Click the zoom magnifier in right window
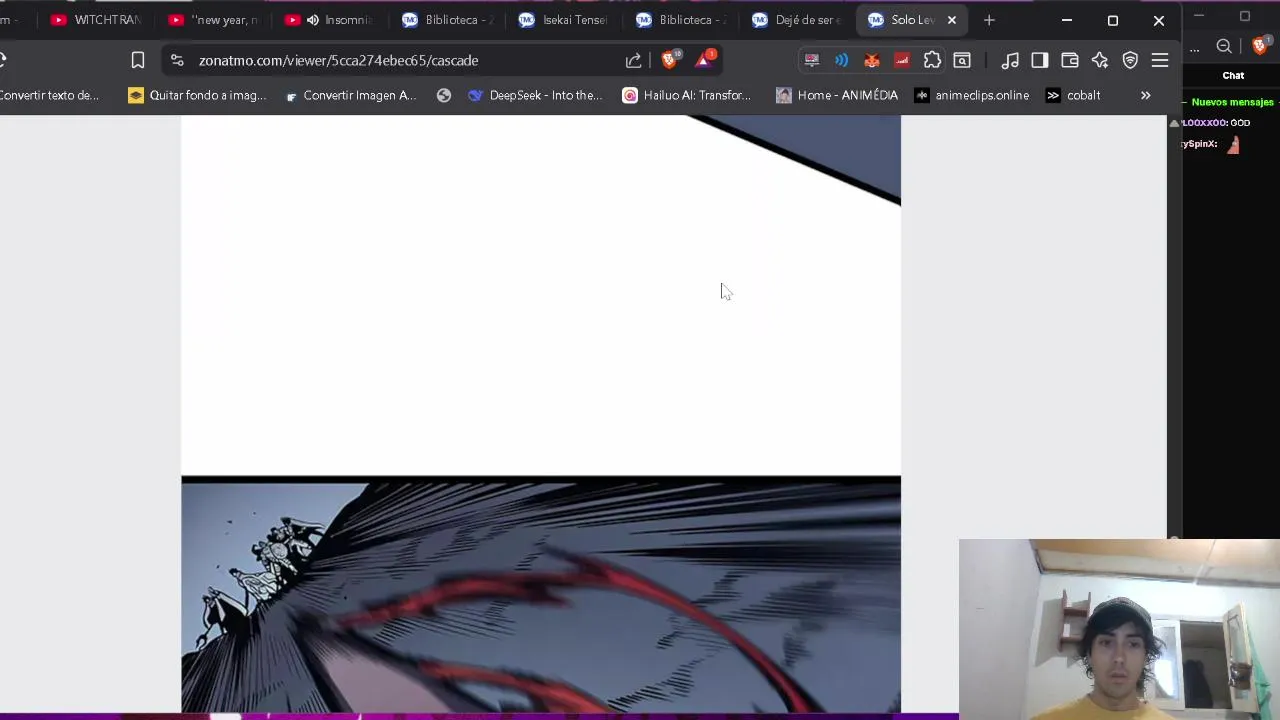Screen dimensions: 1280x720 1224,46
